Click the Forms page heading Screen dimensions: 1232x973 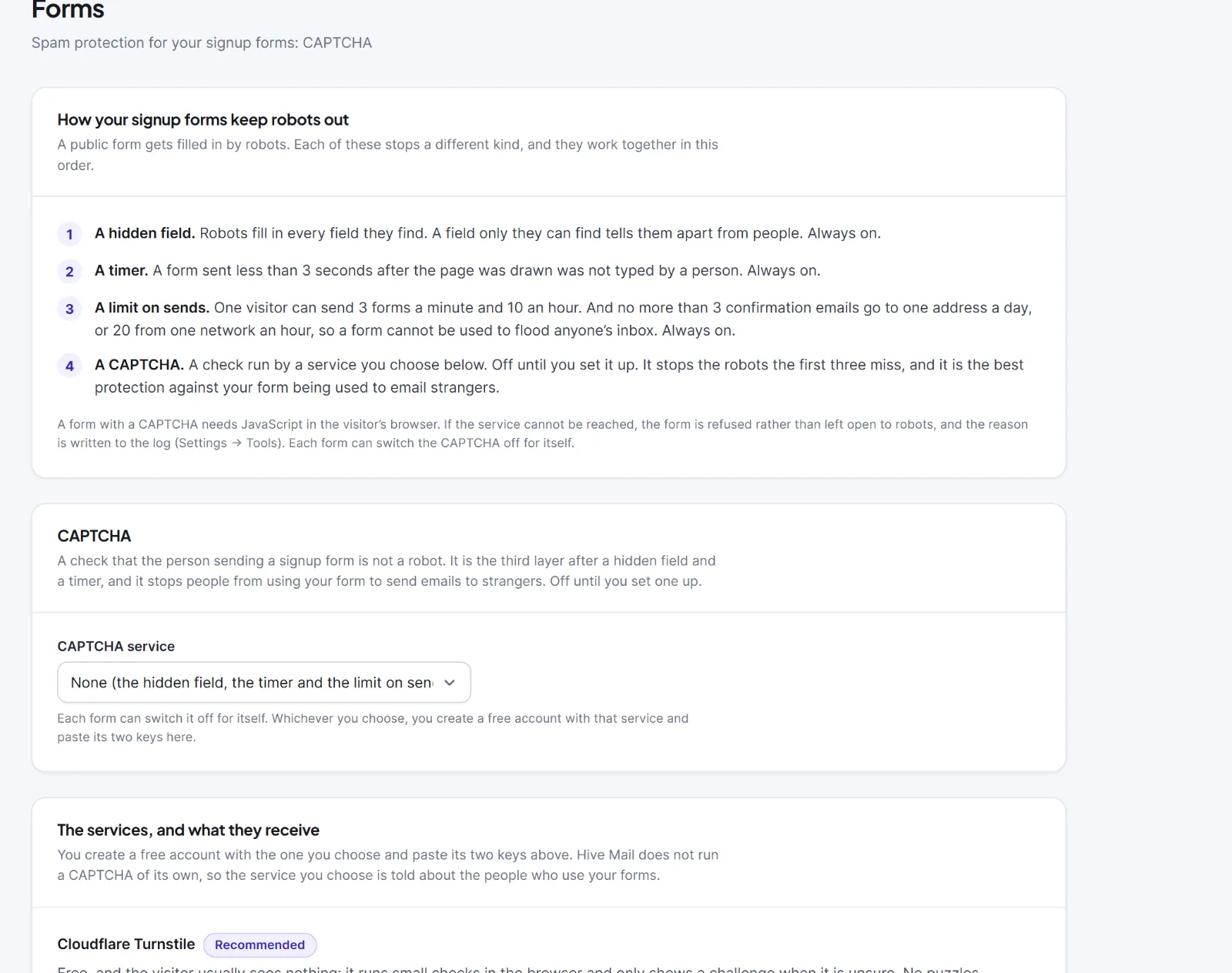[68, 10]
